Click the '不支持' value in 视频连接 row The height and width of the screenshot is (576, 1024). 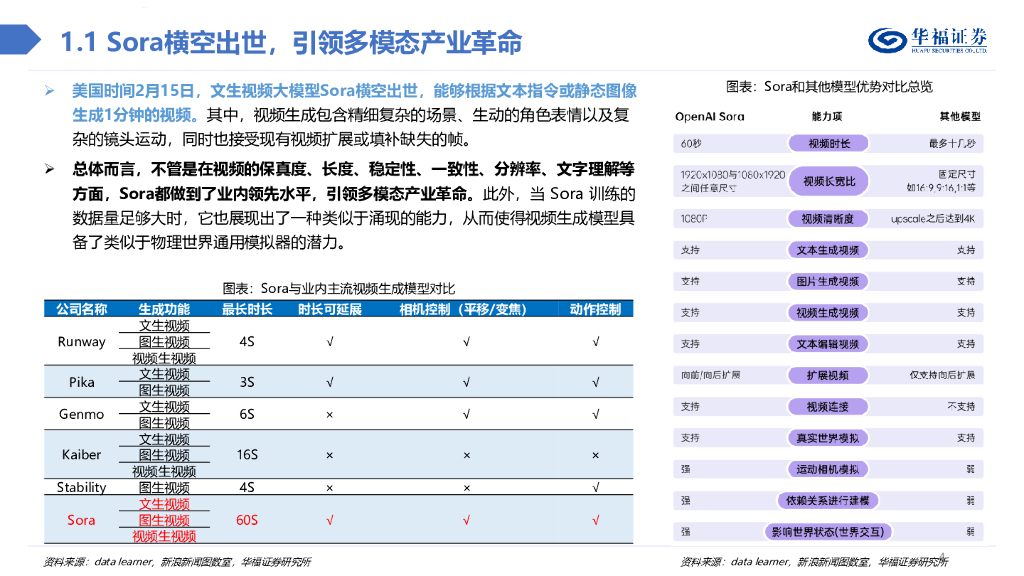pyautogui.click(x=961, y=406)
